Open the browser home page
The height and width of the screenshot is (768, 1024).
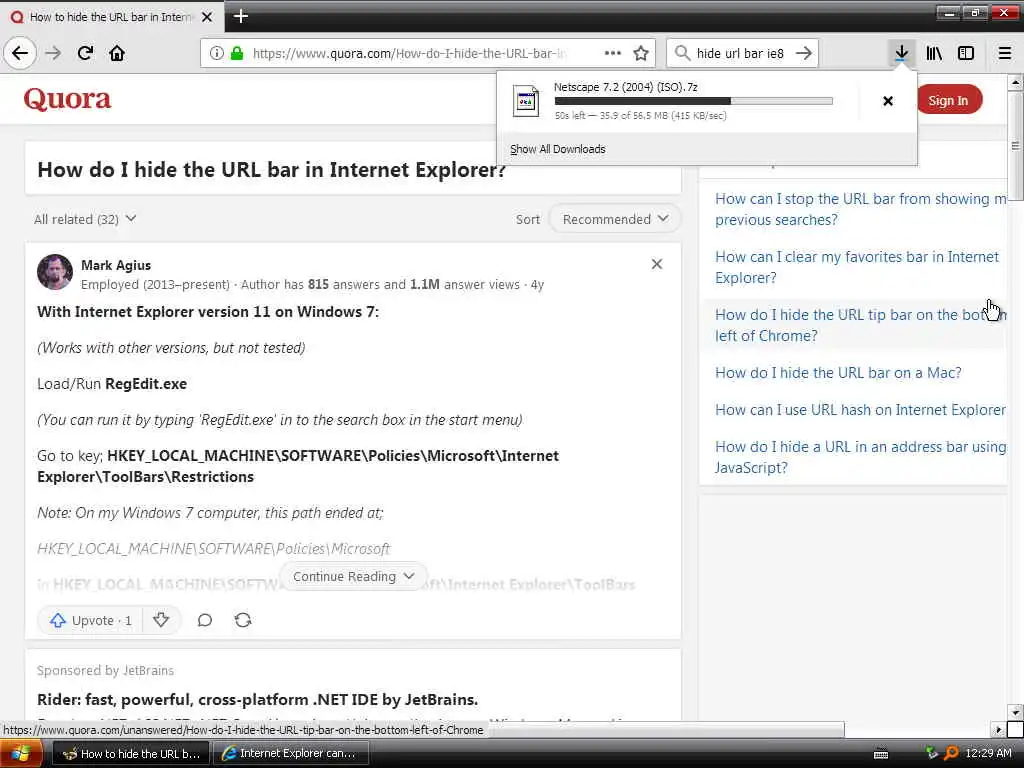[117, 53]
